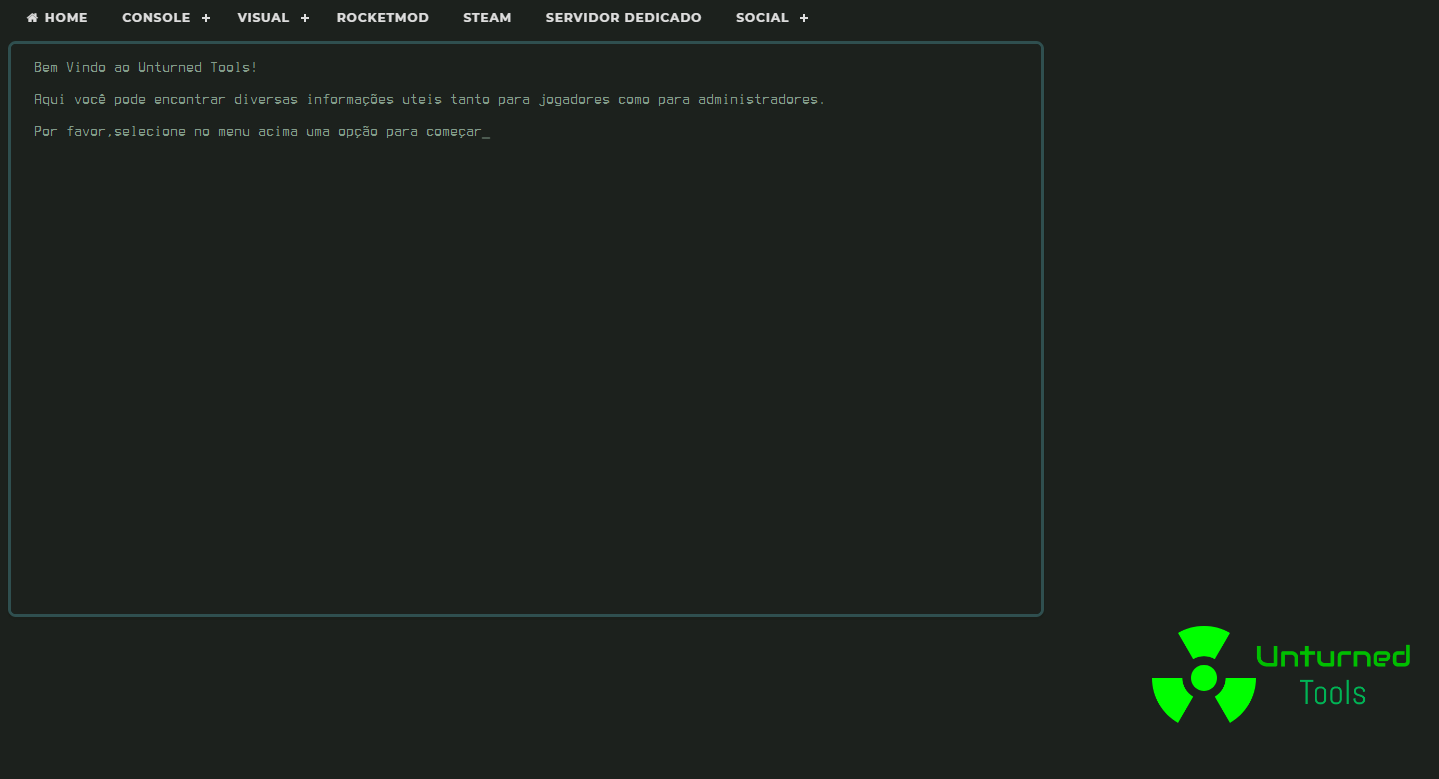
Task: Select the VISUAL menu label
Action: click(263, 18)
